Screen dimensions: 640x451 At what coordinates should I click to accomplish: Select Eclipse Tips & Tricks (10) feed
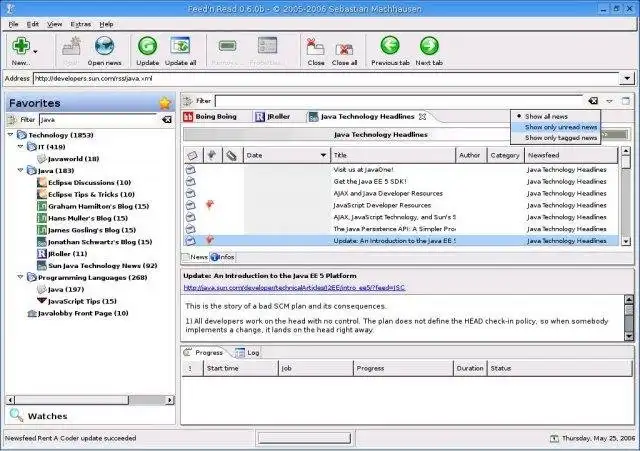click(x=91, y=194)
